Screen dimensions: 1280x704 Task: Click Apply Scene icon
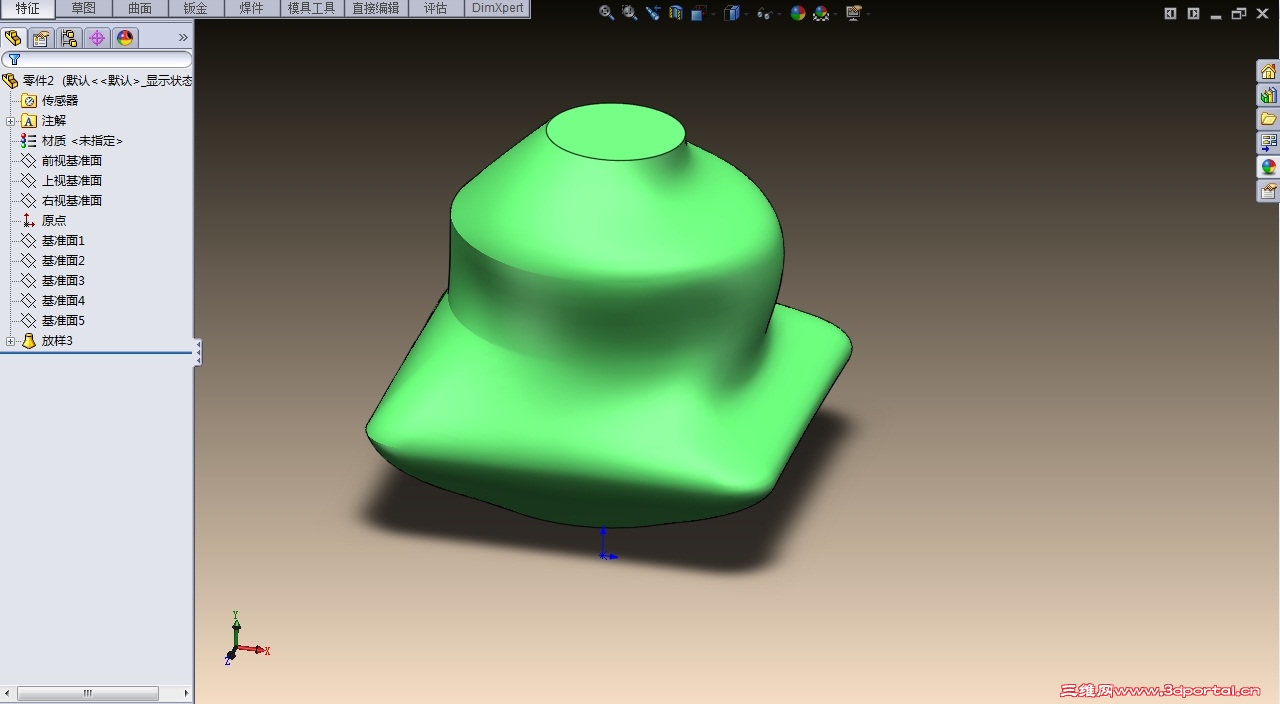pyautogui.click(x=821, y=13)
